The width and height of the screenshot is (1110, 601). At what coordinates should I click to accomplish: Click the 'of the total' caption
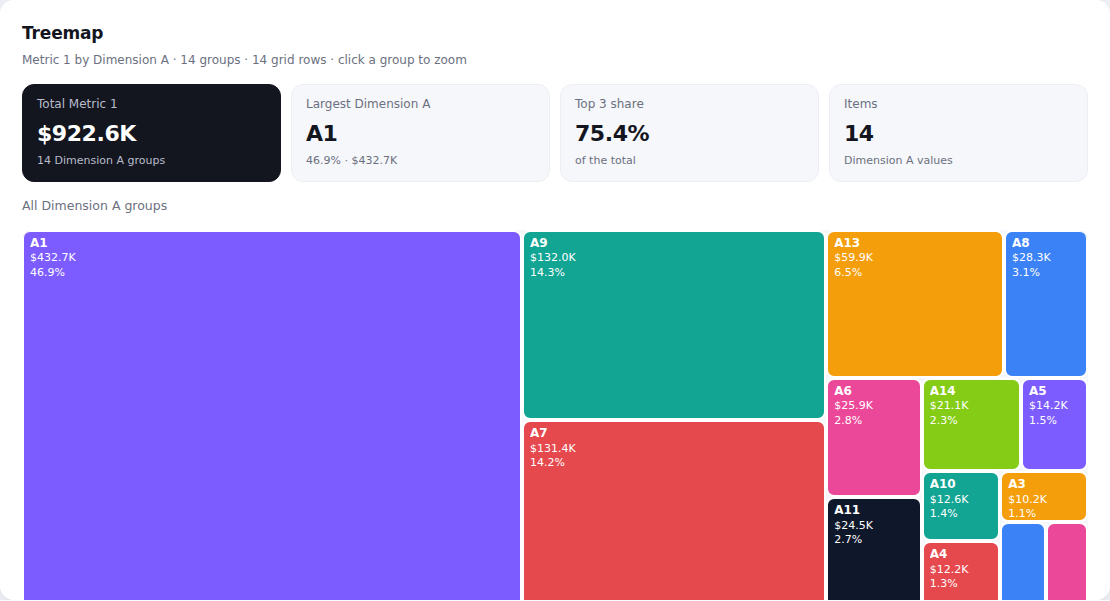coord(605,161)
